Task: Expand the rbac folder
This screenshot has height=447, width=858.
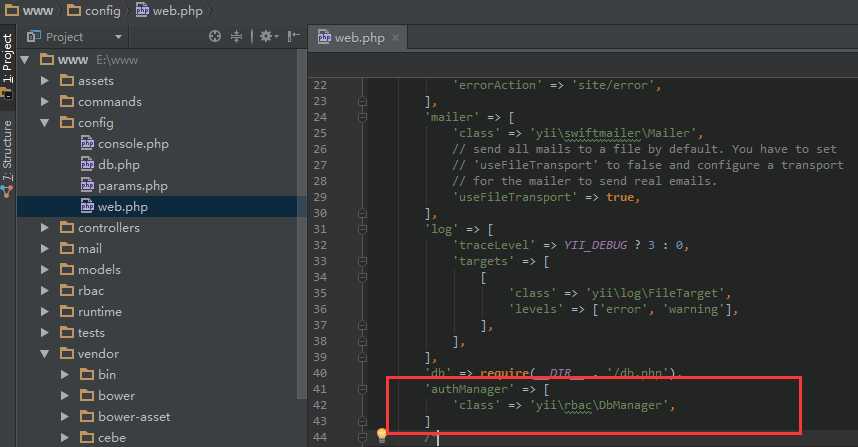Action: pyautogui.click(x=45, y=291)
